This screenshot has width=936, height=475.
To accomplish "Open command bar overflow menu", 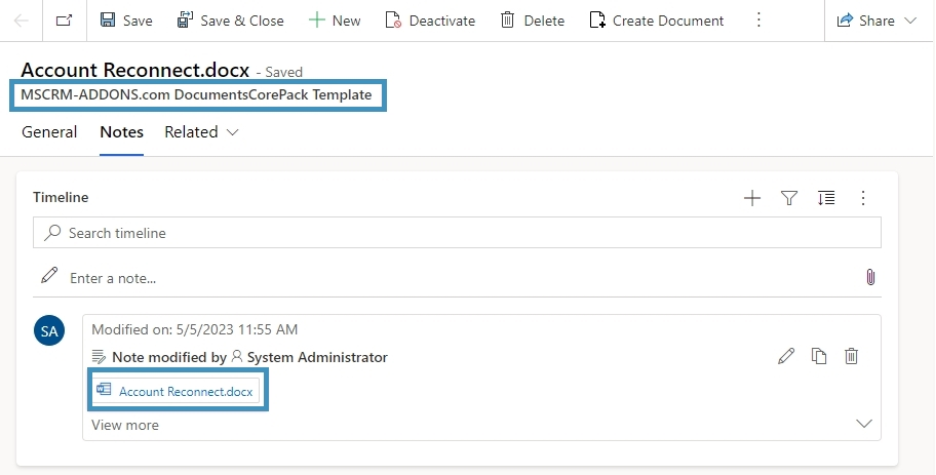I will [758, 20].
